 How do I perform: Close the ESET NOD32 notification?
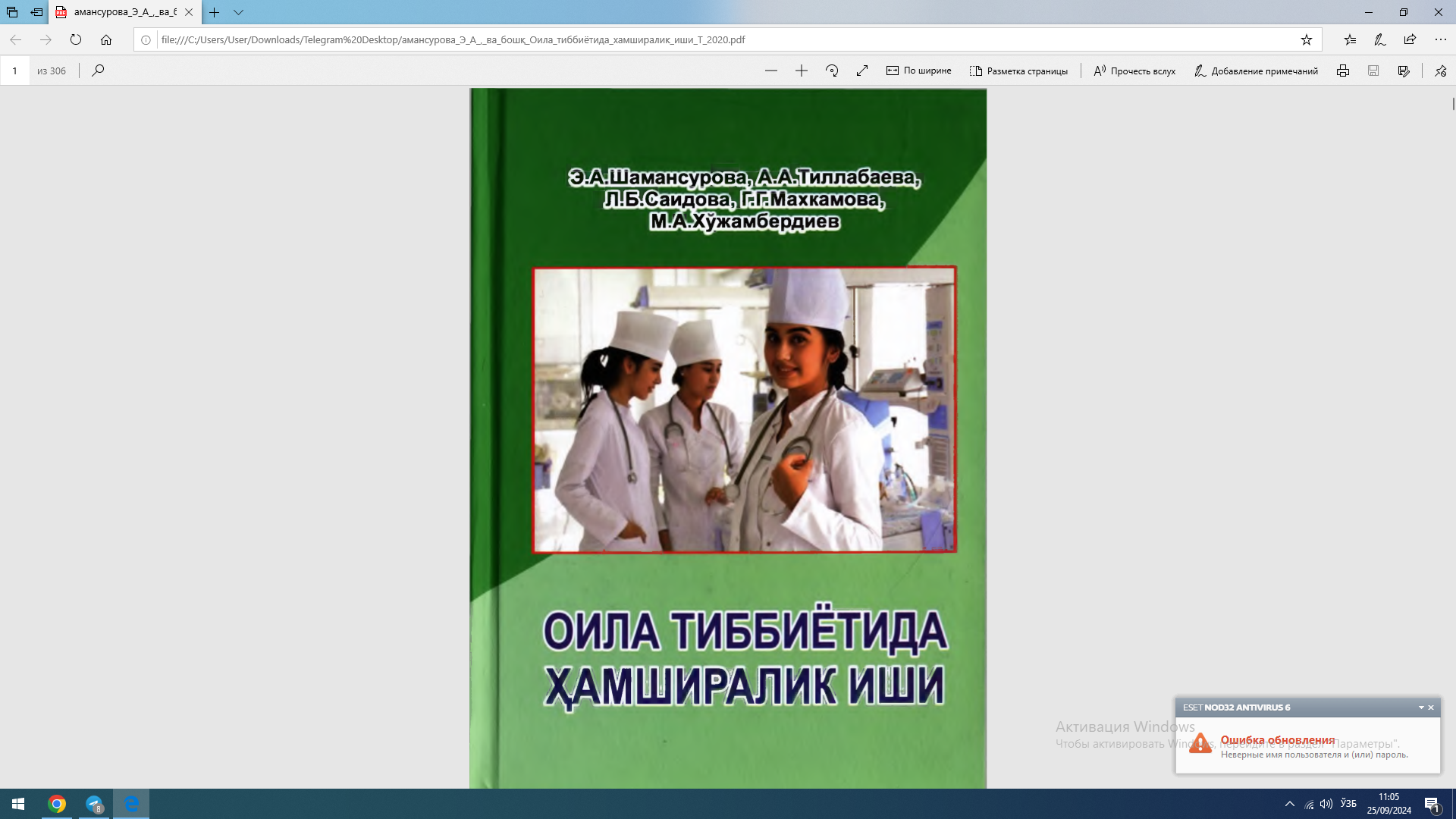[1431, 708]
